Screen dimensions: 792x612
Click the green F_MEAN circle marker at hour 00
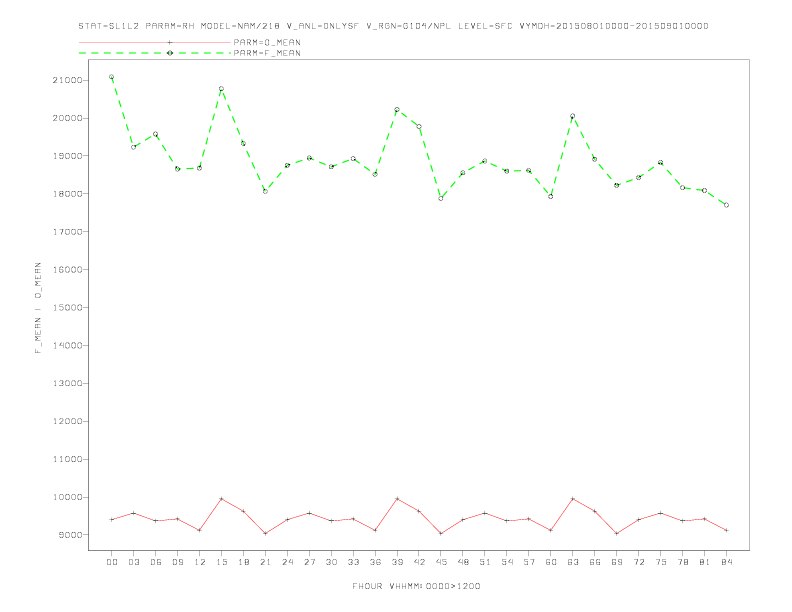coord(112,77)
